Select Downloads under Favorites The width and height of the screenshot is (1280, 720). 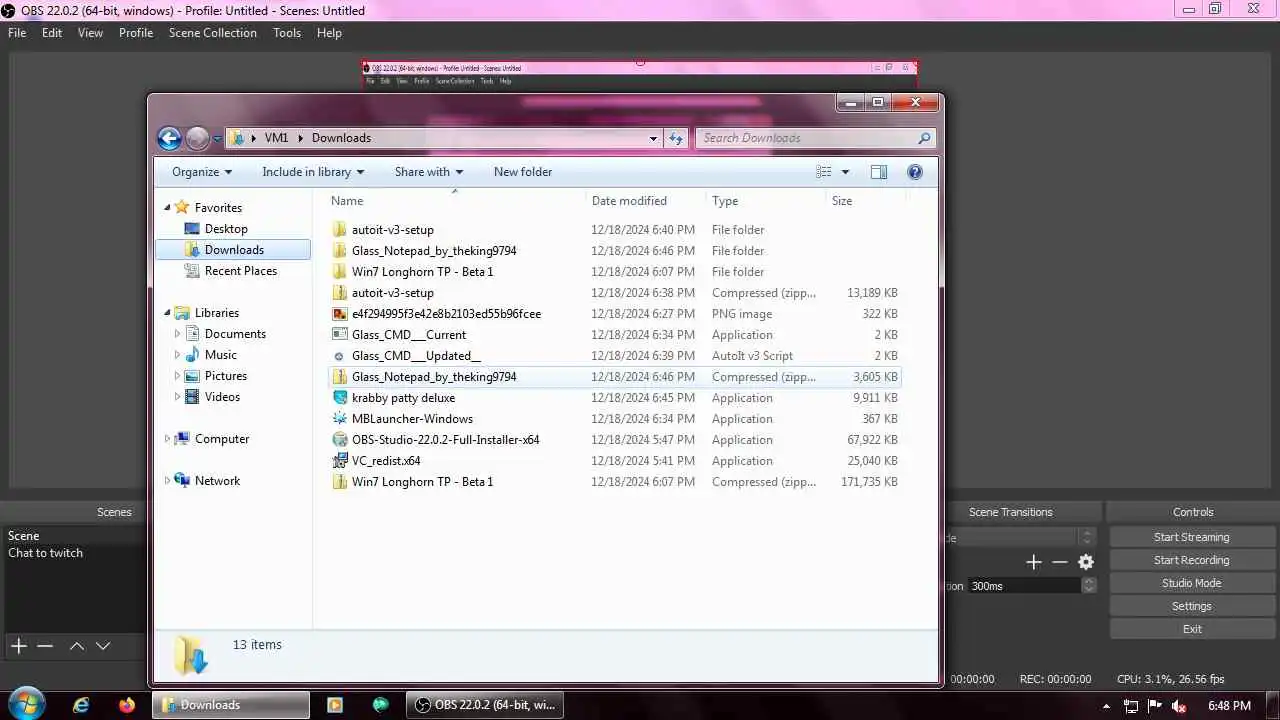coord(233,250)
